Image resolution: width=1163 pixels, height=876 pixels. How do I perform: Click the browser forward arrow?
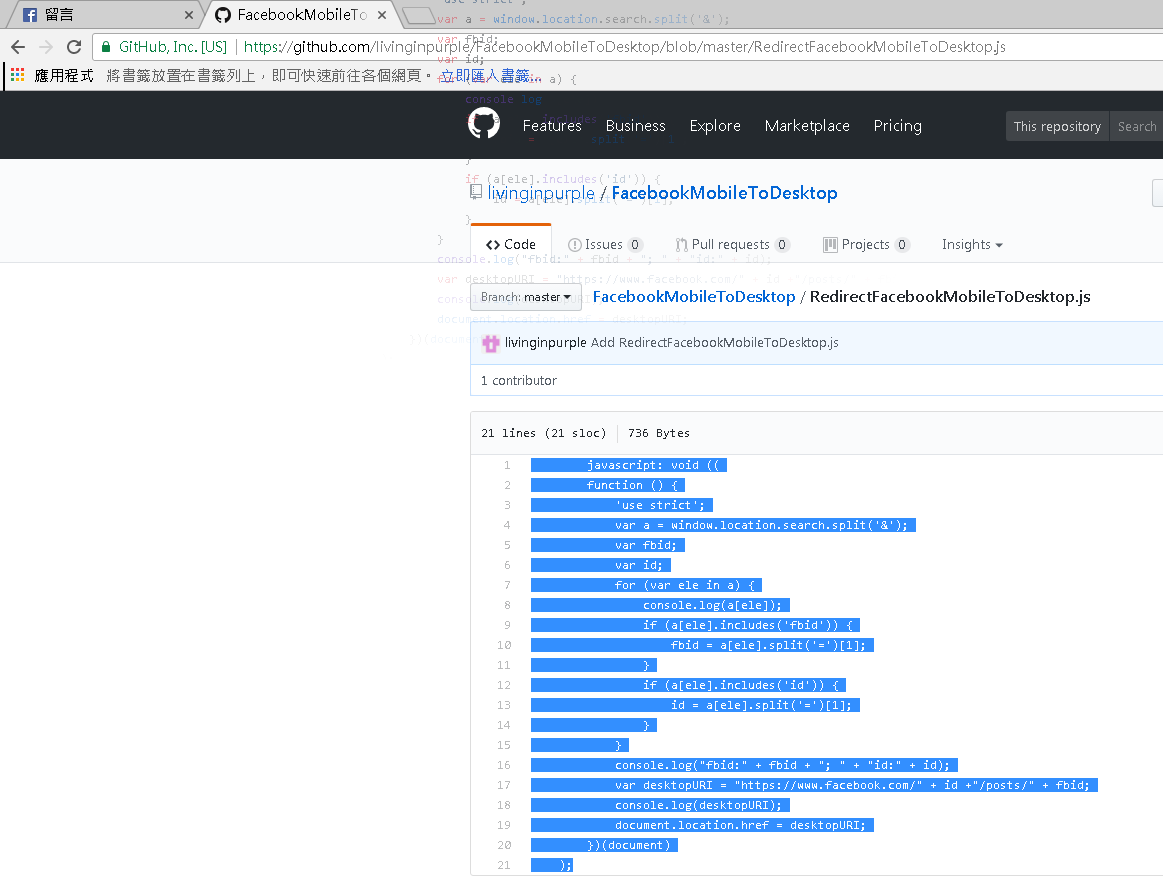(46, 47)
